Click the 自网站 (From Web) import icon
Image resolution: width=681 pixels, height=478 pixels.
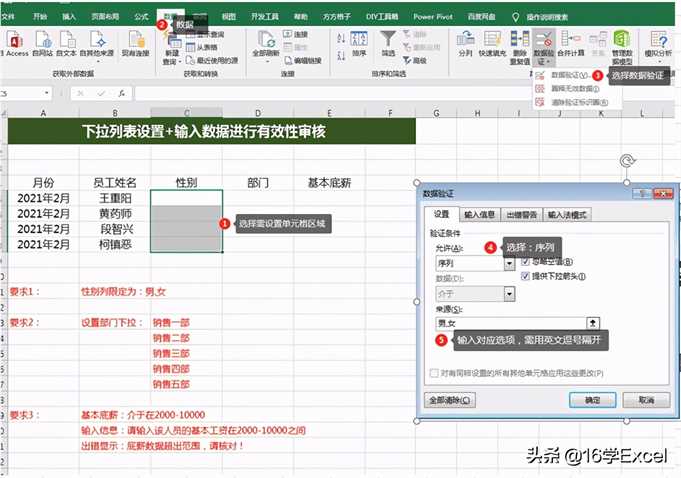click(x=42, y=40)
